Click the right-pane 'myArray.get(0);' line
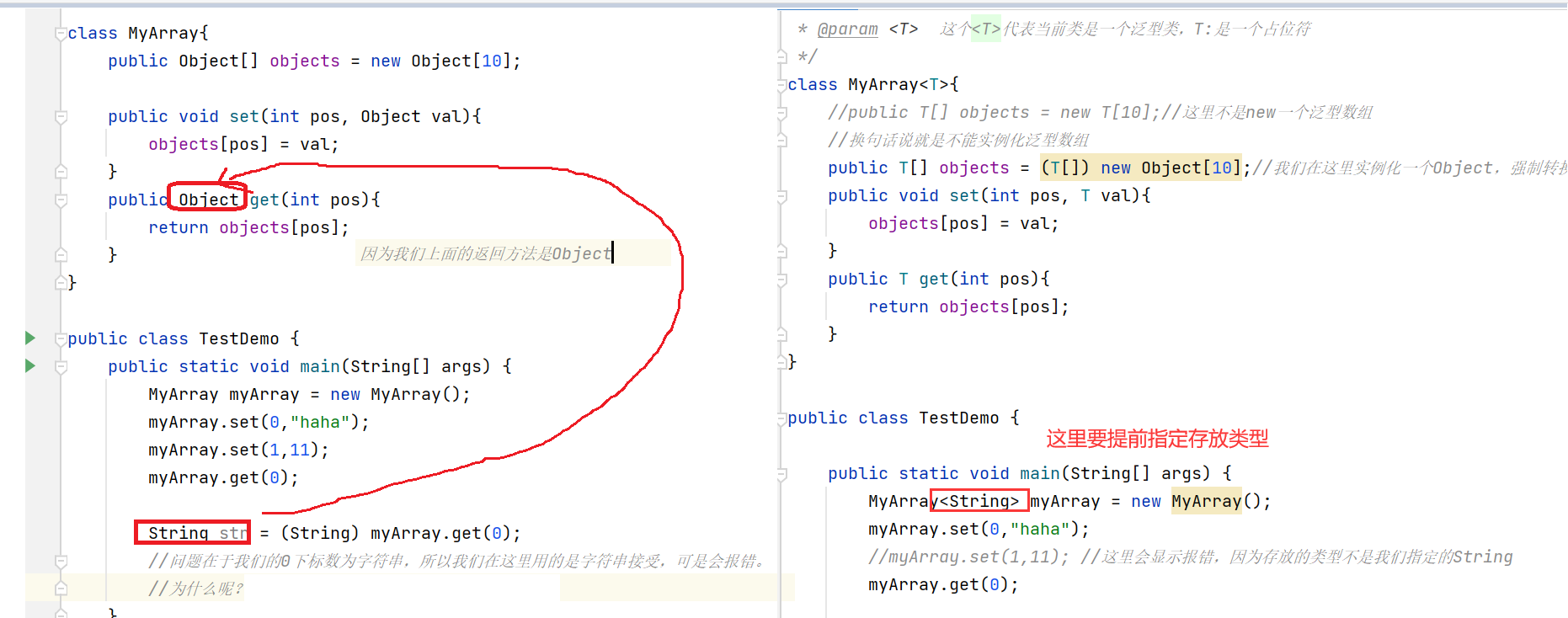Screen dimensions: 1568x618 (x=943, y=585)
